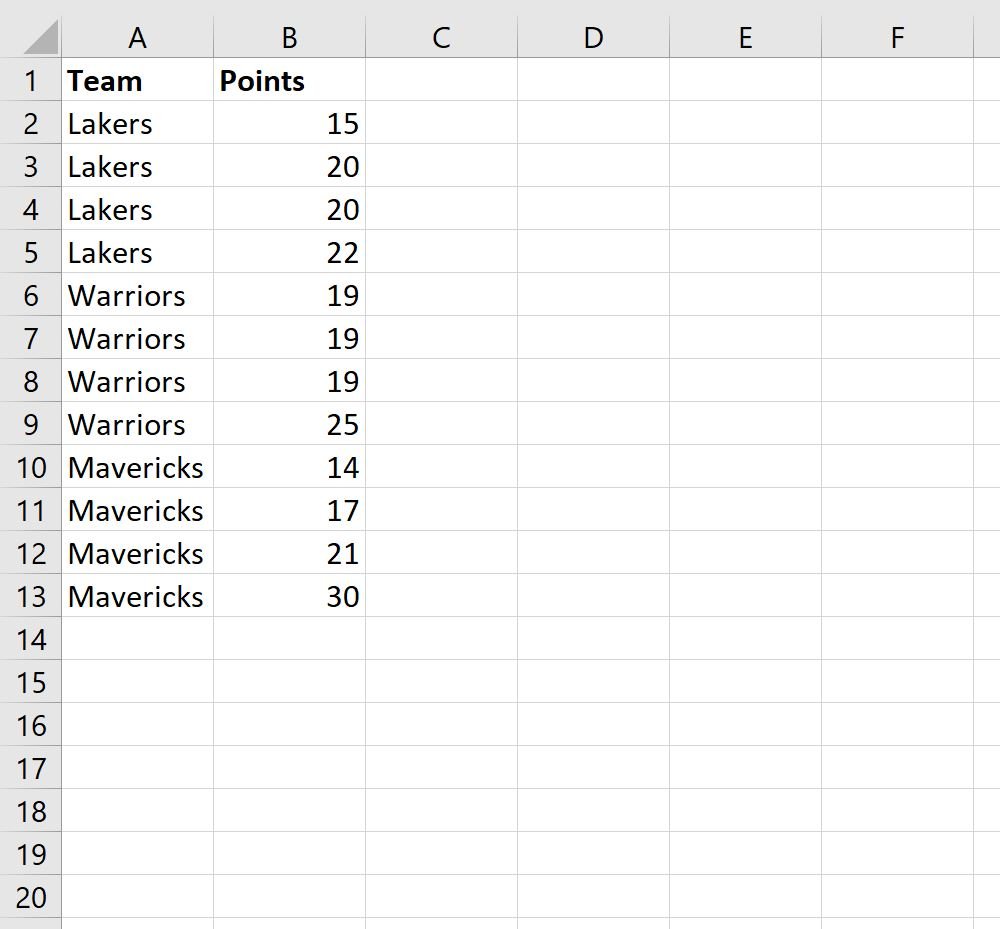Screen dimensions: 1000x929
Task: Select column D header
Action: point(593,38)
